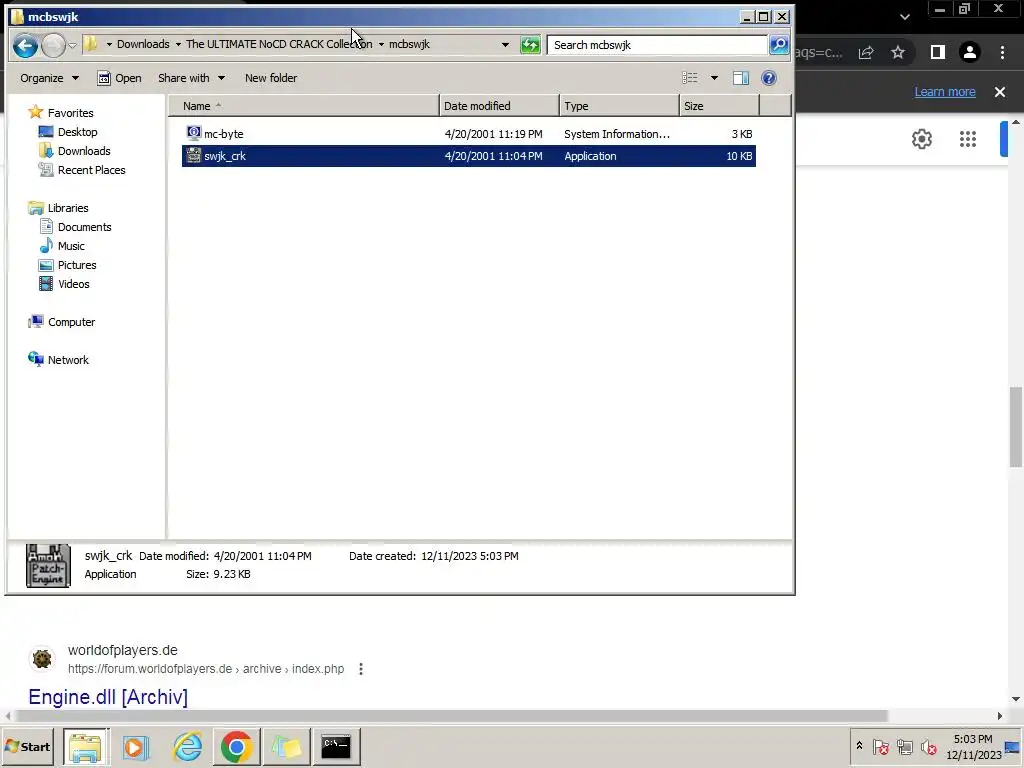Open Desktop in Favorites
Image resolution: width=1024 pixels, height=768 pixels.
[x=77, y=132]
